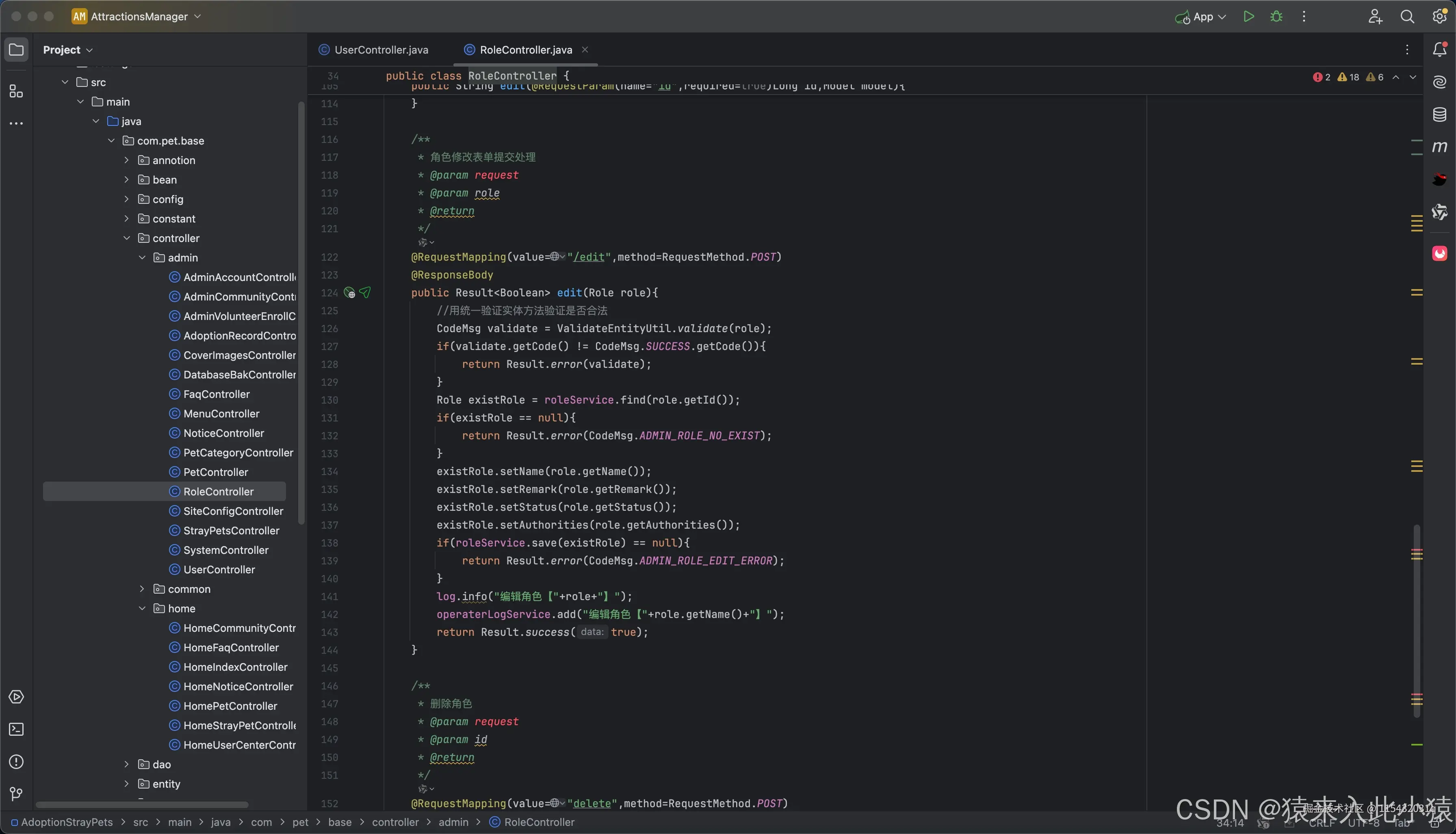Open IDE settings gear

pos(1439,17)
